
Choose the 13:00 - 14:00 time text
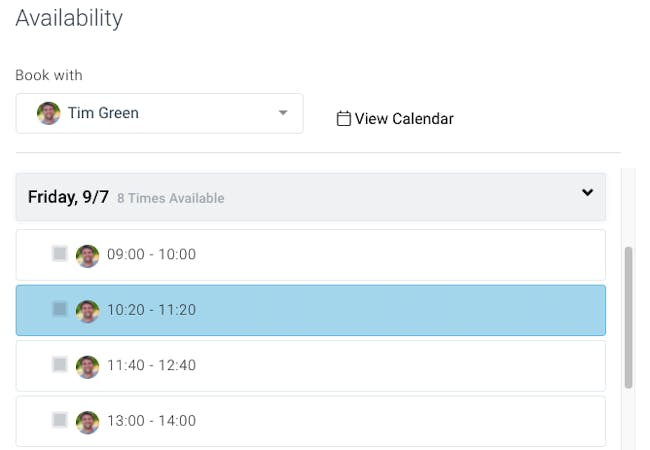click(151, 421)
